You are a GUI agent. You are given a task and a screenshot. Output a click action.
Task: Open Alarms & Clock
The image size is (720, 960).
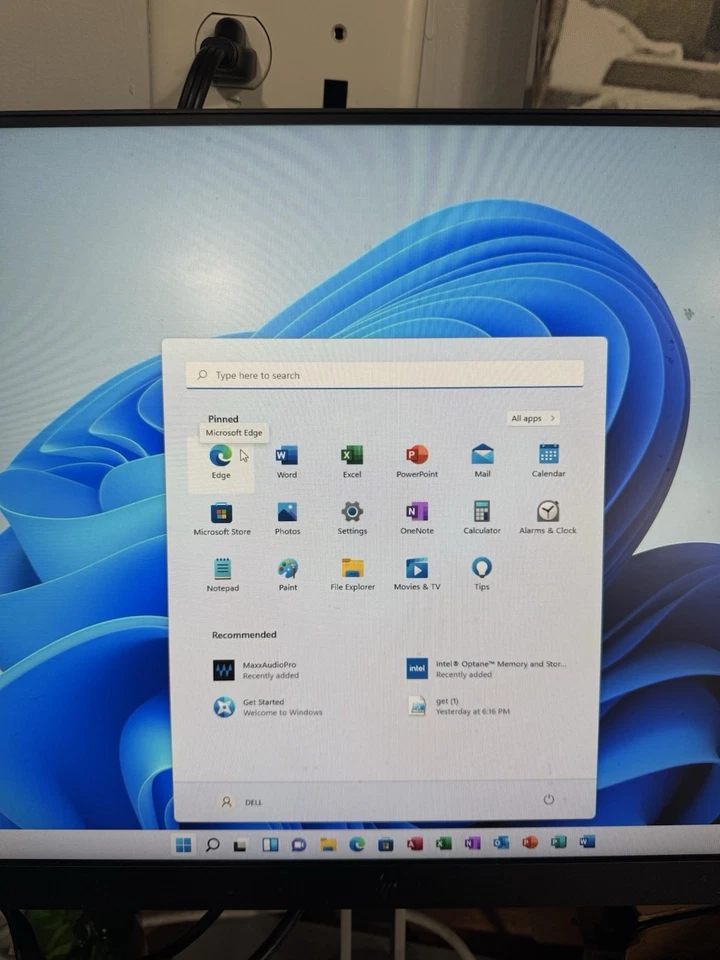(x=548, y=517)
